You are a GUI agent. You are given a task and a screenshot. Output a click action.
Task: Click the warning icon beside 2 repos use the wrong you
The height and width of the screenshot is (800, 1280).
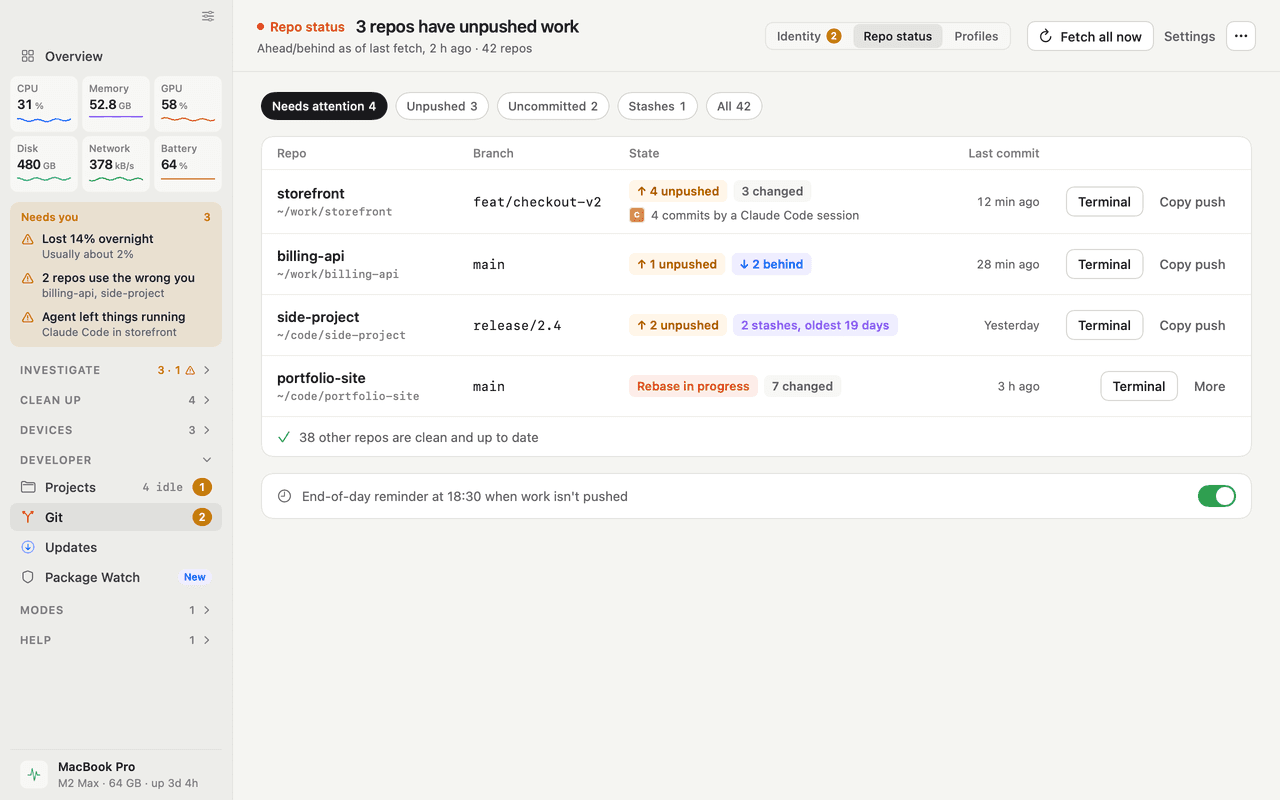tap(28, 278)
